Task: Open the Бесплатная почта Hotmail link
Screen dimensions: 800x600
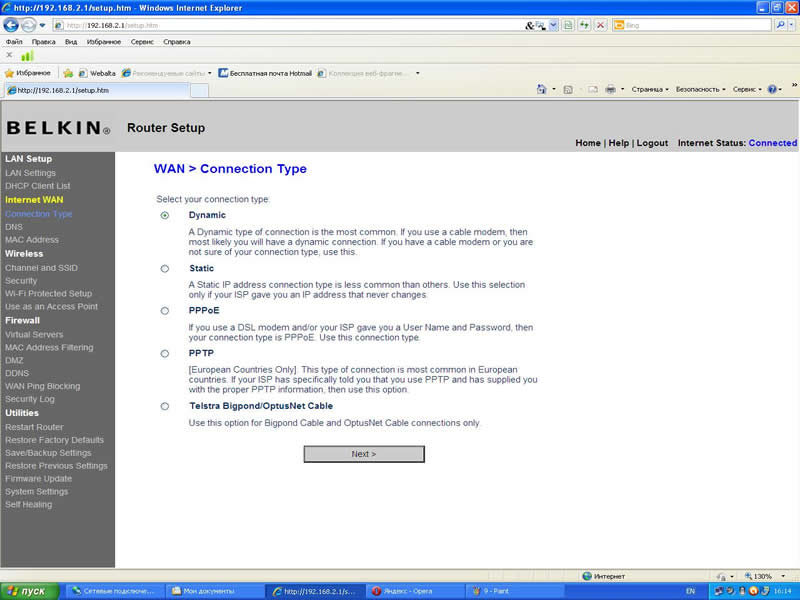Action: (265, 73)
